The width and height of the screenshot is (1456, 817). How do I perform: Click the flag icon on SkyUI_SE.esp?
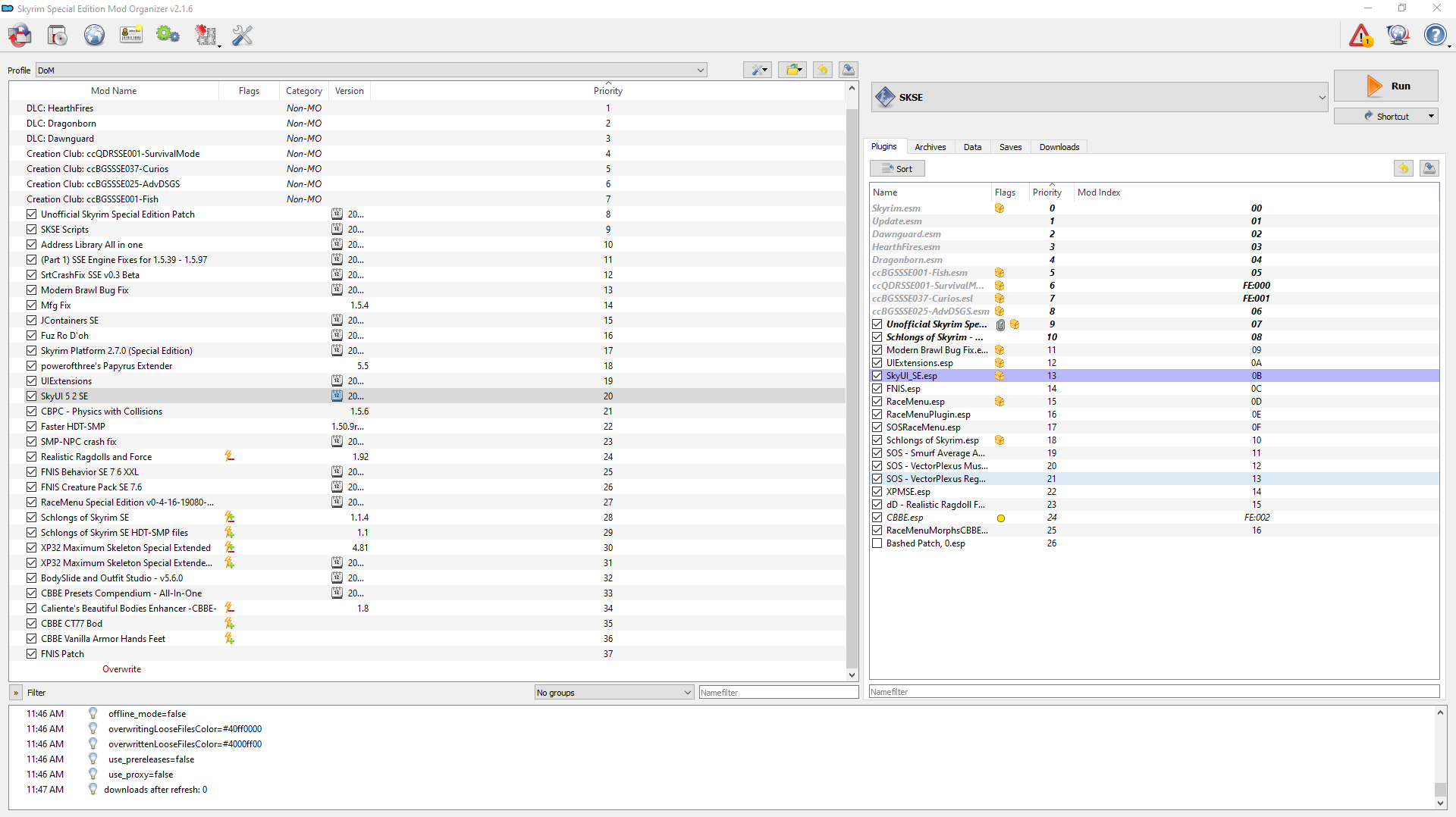pyautogui.click(x=999, y=376)
